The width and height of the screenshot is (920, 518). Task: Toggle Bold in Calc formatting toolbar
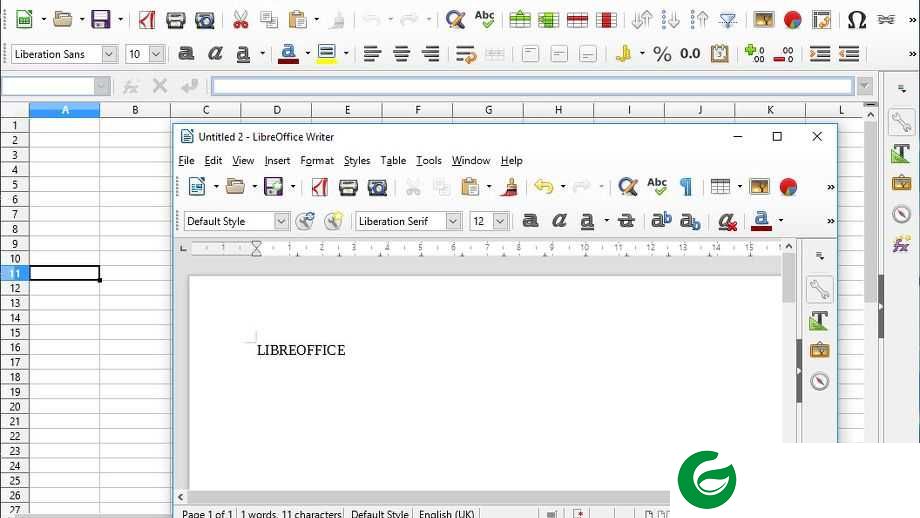click(x=186, y=54)
